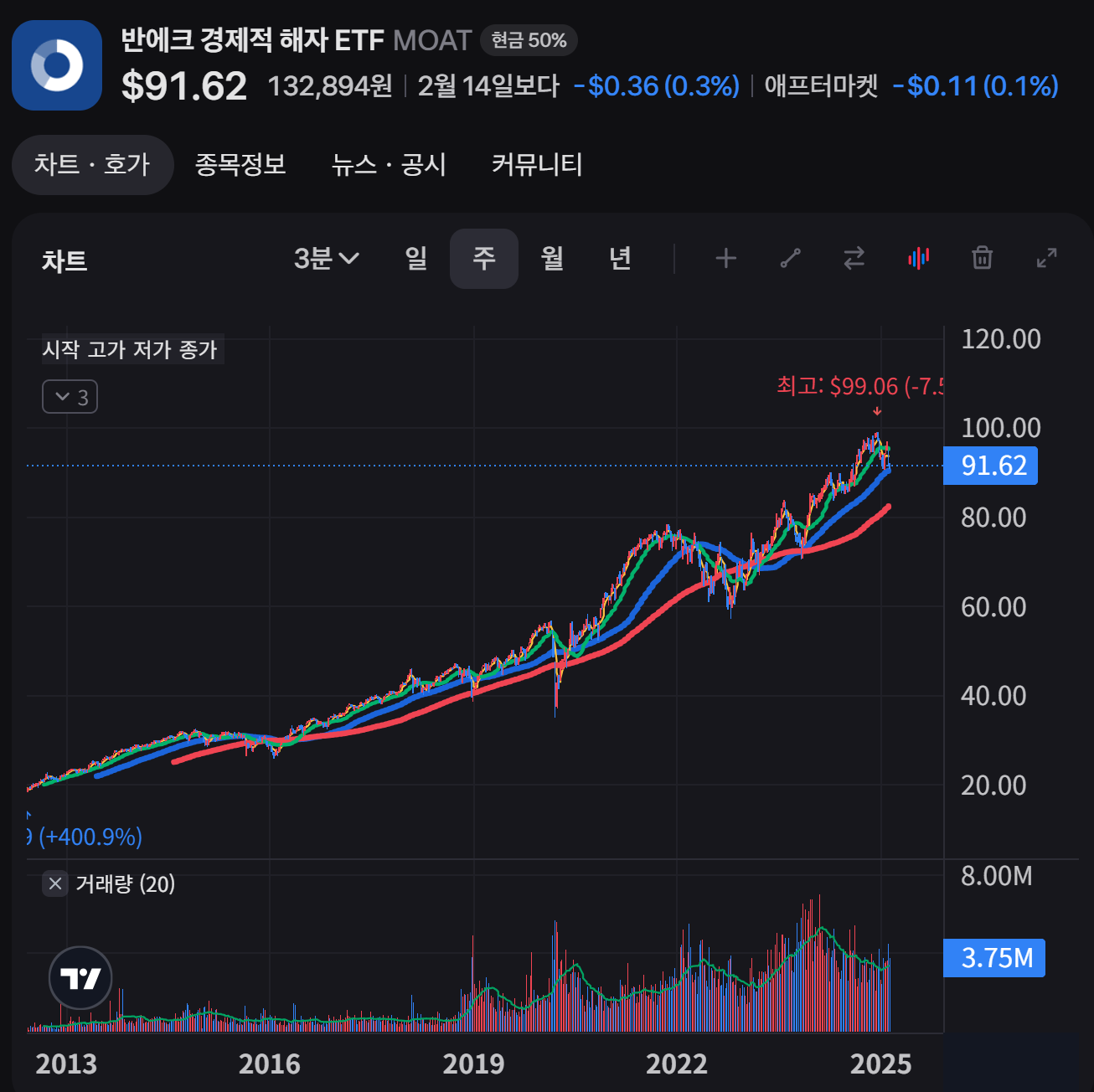Click the 반에크 경제적 해자 ETF title
Screen dimensions: 1094x1092
[x=252, y=40]
